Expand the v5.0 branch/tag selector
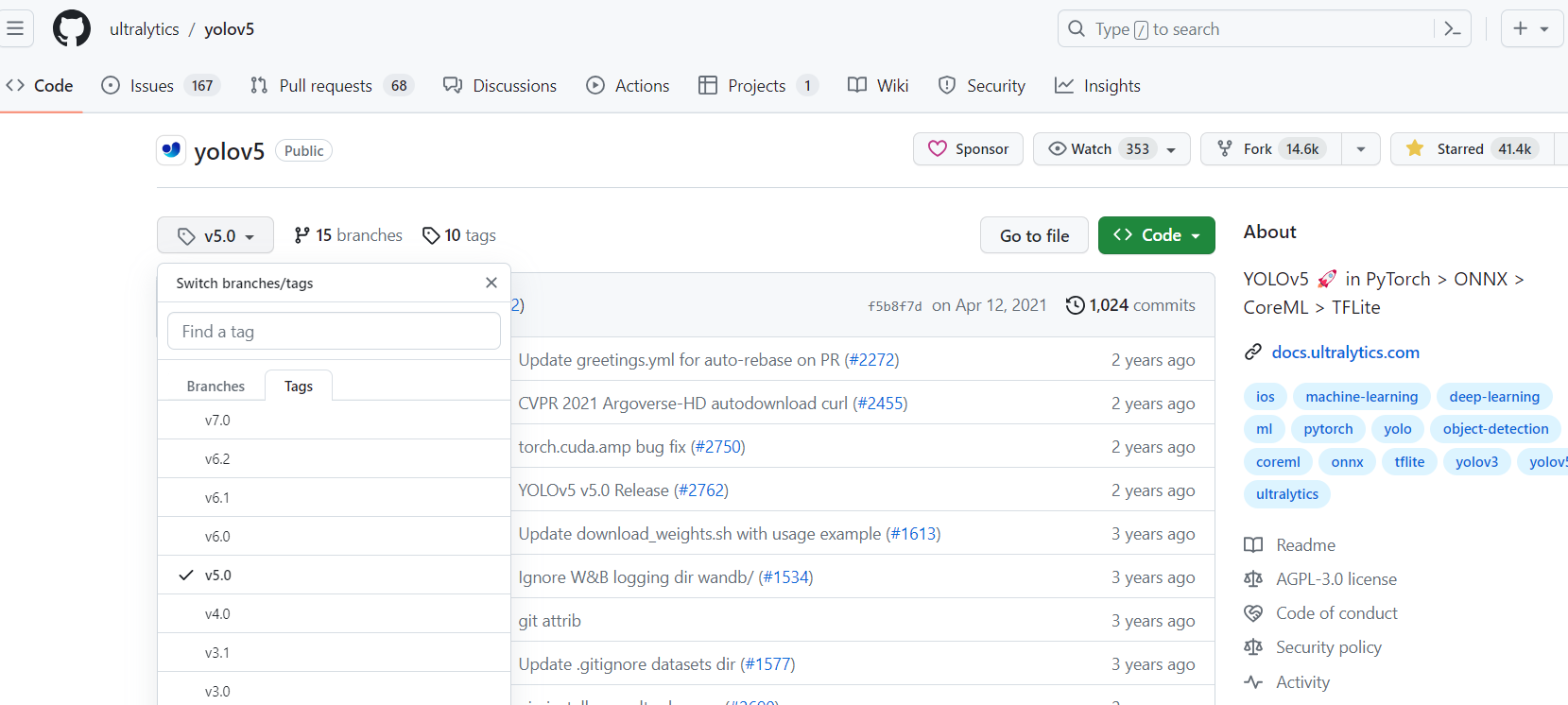The height and width of the screenshot is (705, 1568). click(x=215, y=235)
